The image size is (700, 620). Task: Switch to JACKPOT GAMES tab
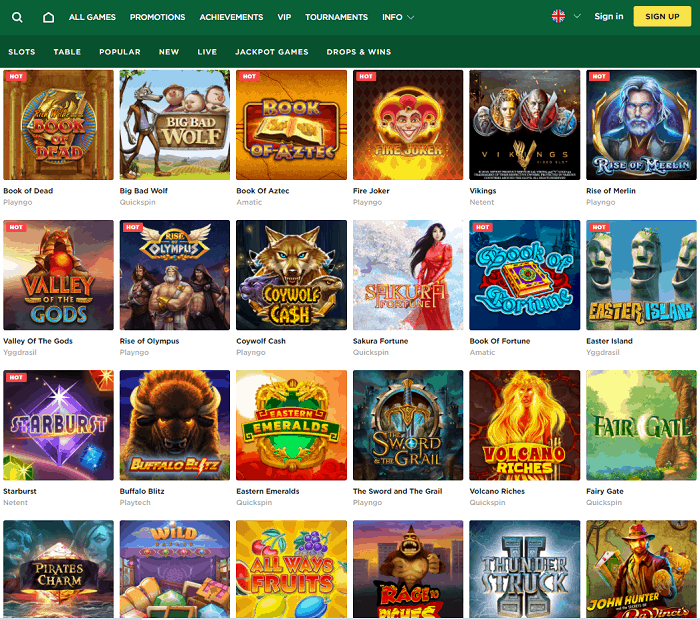271,52
